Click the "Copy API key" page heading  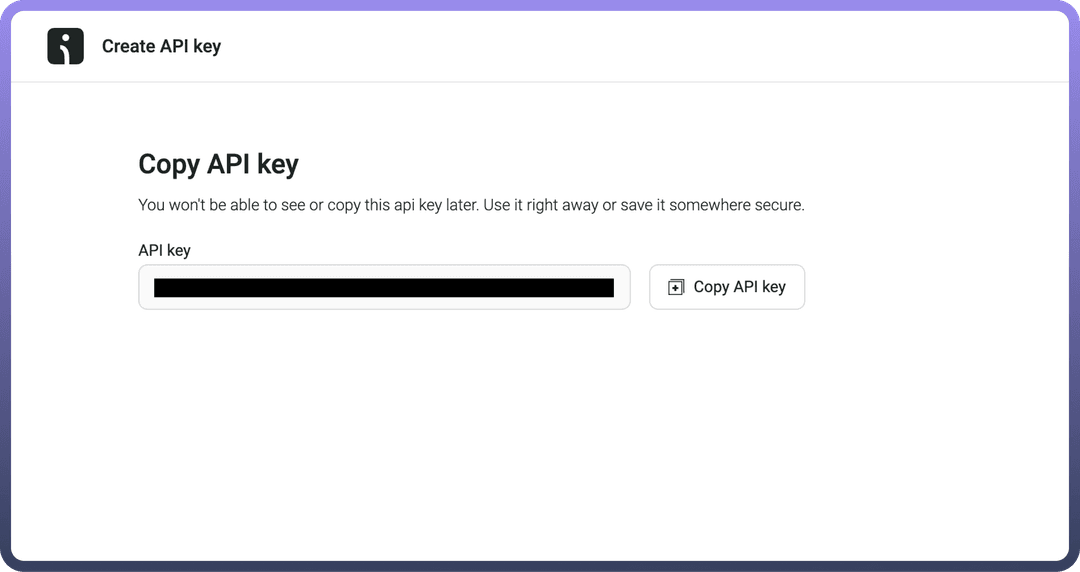pyautogui.click(x=218, y=164)
